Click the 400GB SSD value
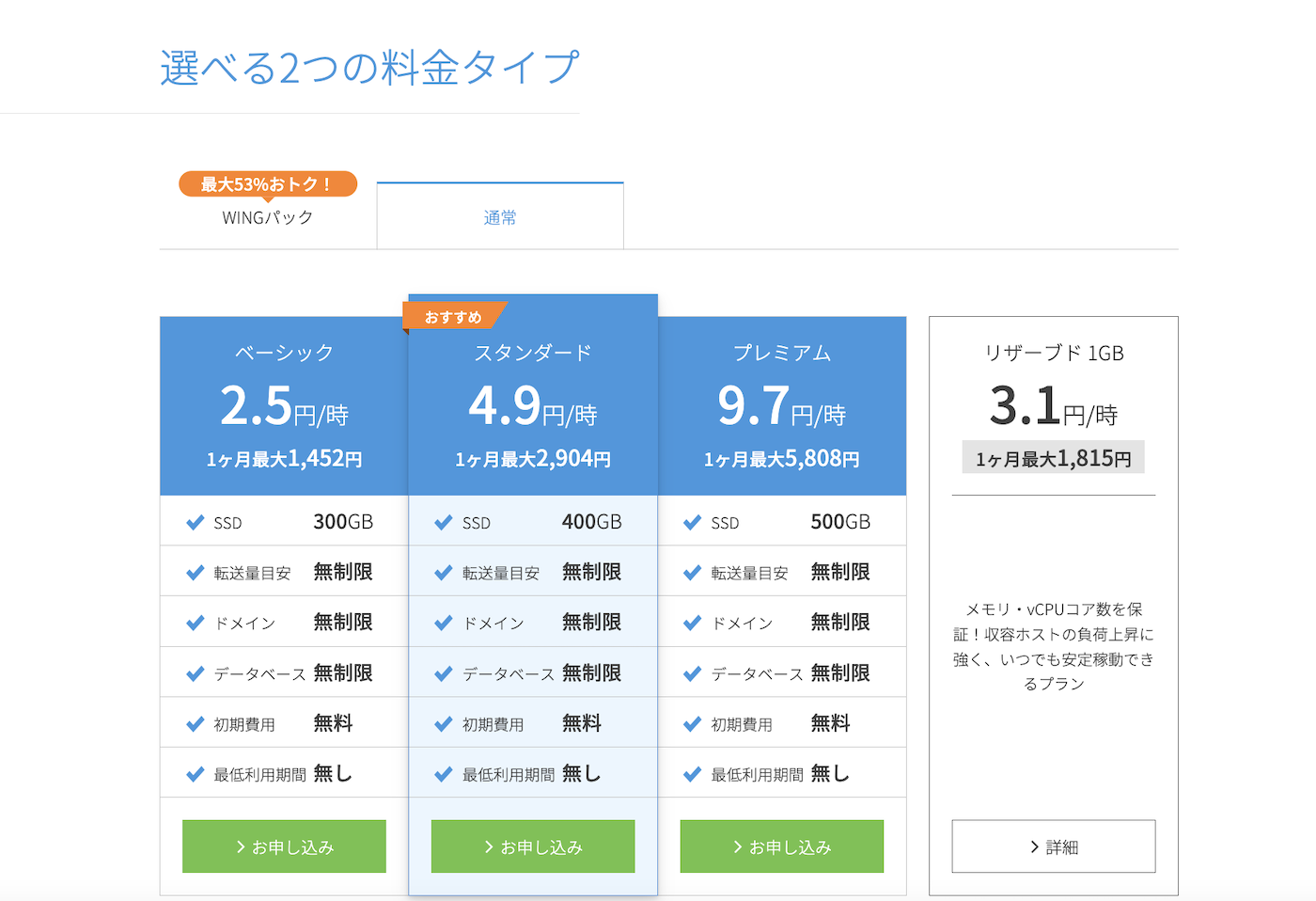The width and height of the screenshot is (1316, 901). (x=592, y=522)
